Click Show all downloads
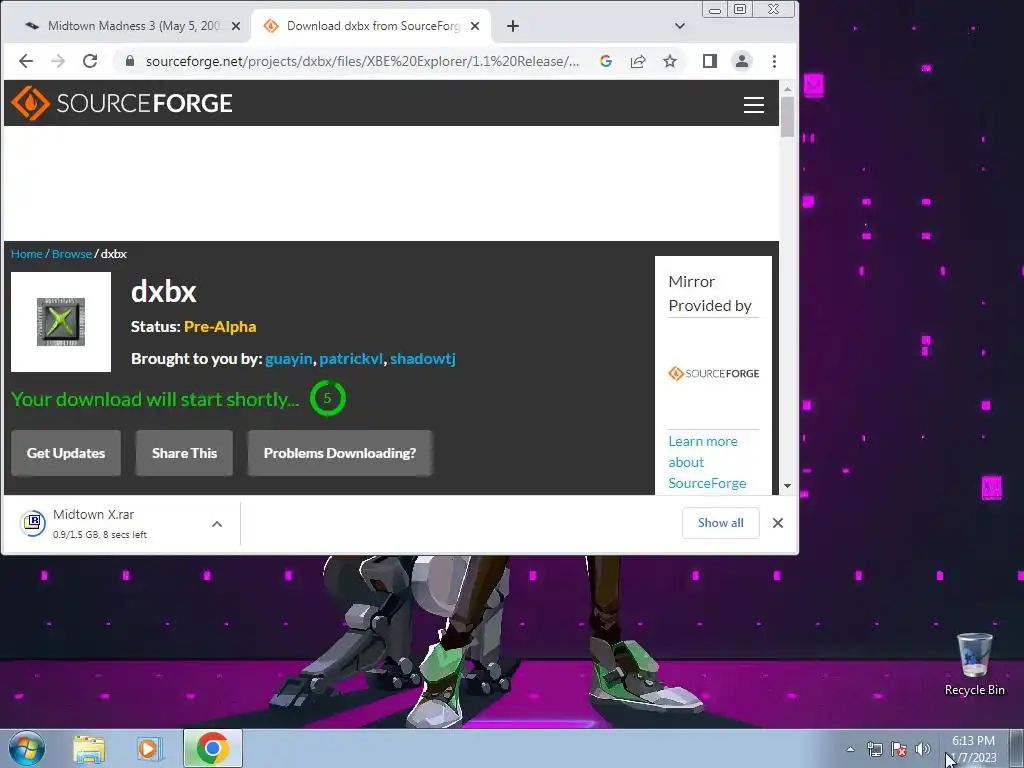The width and height of the screenshot is (1024, 768). click(x=720, y=523)
